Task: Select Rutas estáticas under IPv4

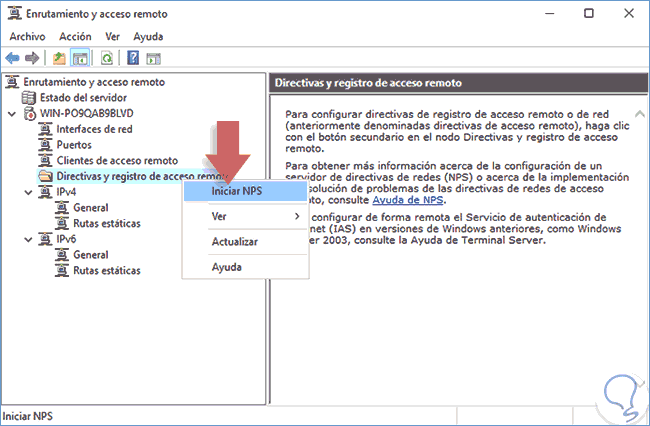Action: 107,223
